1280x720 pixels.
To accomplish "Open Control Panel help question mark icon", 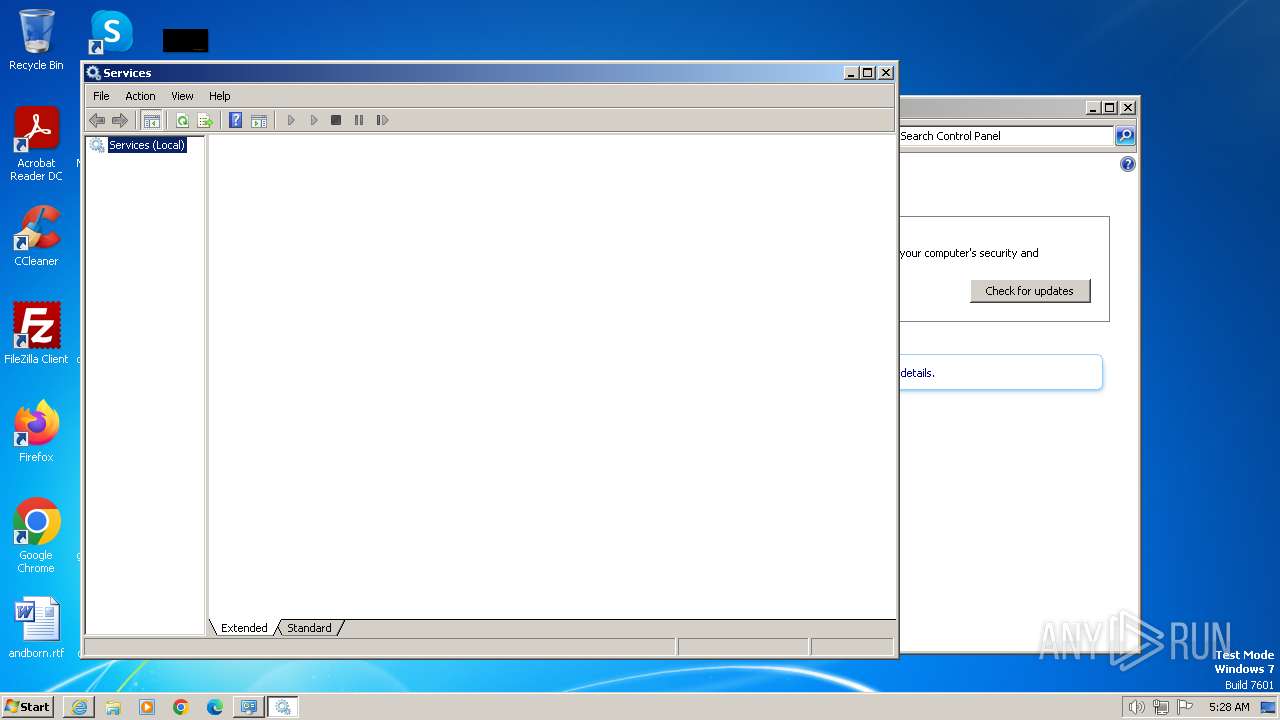I will tap(1128, 164).
